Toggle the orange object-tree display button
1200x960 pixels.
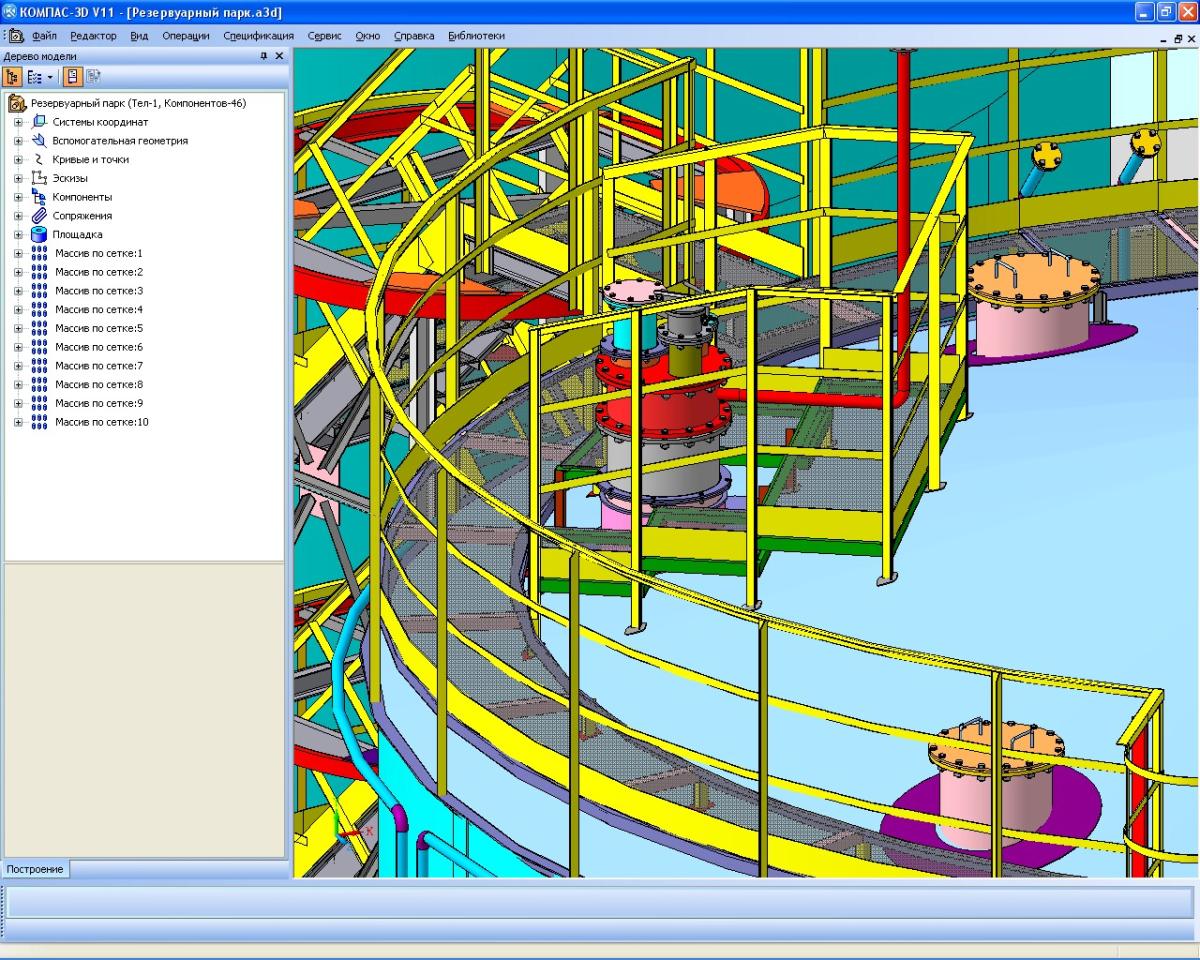click(x=73, y=76)
